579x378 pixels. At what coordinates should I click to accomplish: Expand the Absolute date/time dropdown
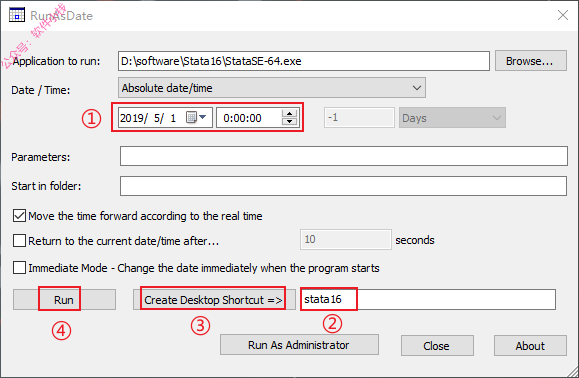(272, 88)
